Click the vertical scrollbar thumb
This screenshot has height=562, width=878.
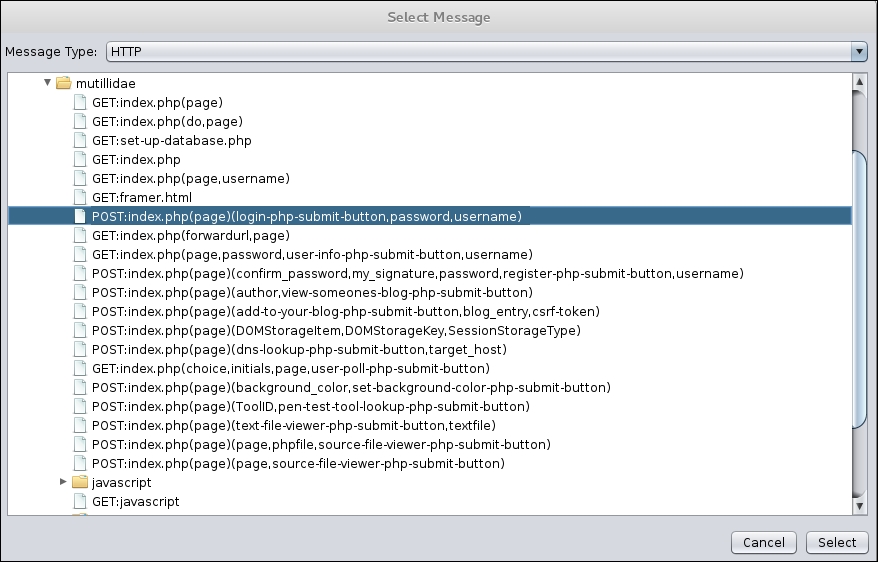pyautogui.click(x=859, y=290)
